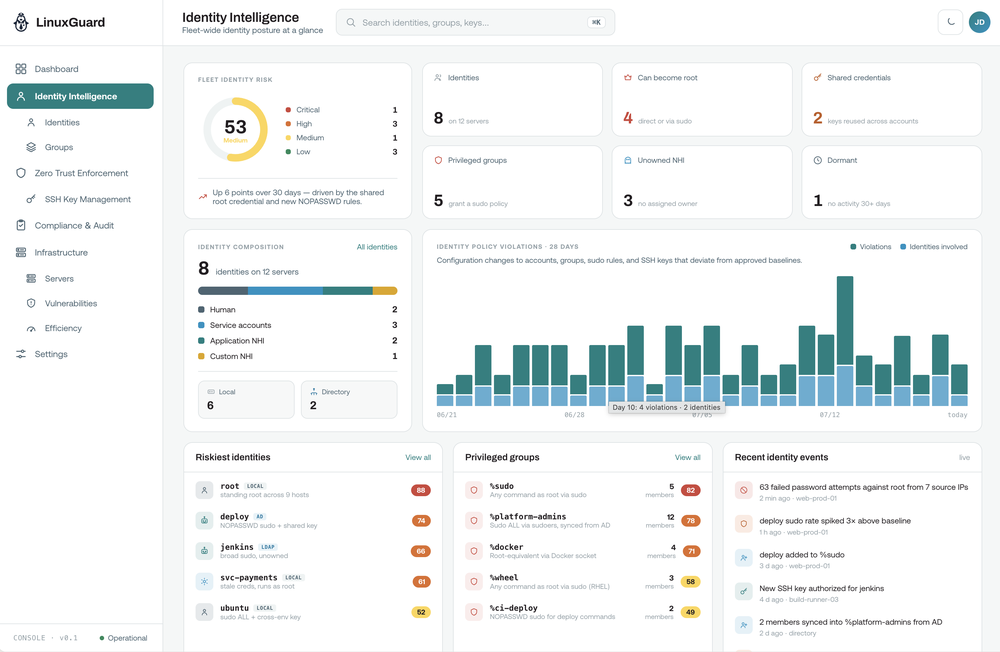Focus the search identities input field
This screenshot has width=1000, height=652.
(x=475, y=22)
